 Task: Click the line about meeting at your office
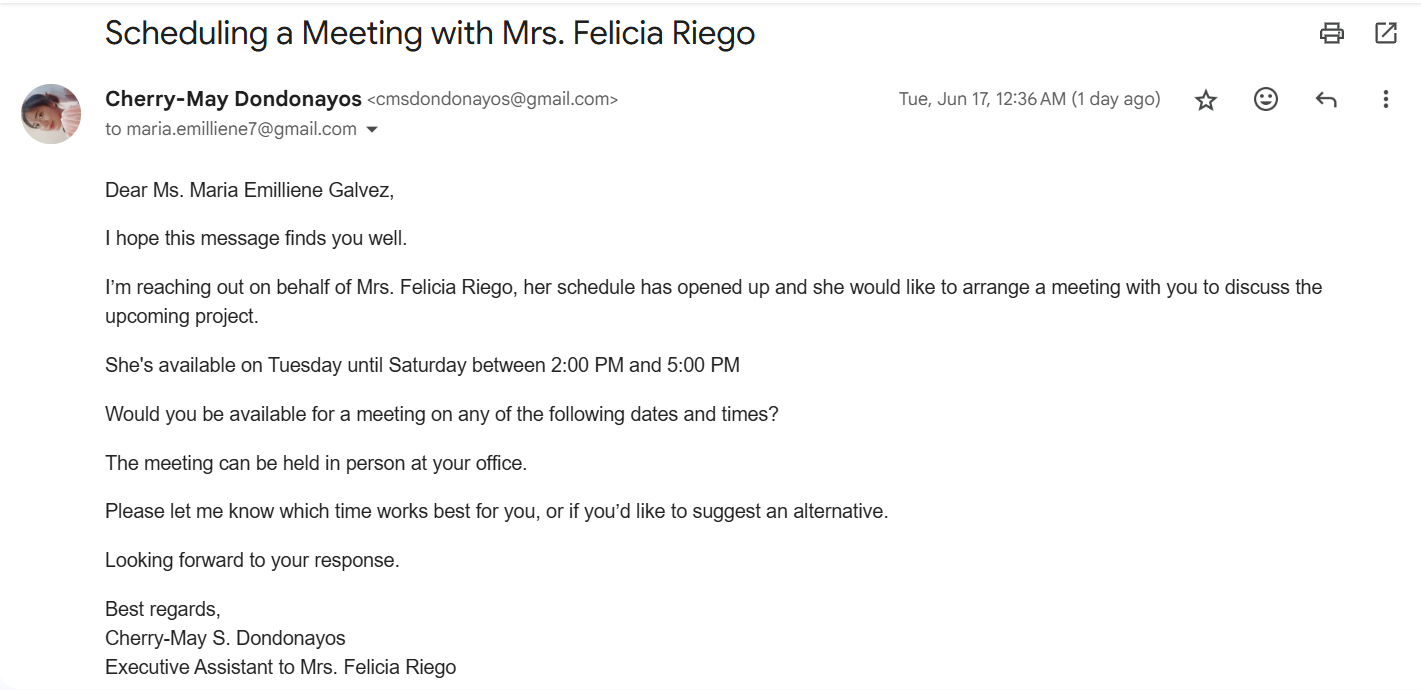[x=316, y=463]
